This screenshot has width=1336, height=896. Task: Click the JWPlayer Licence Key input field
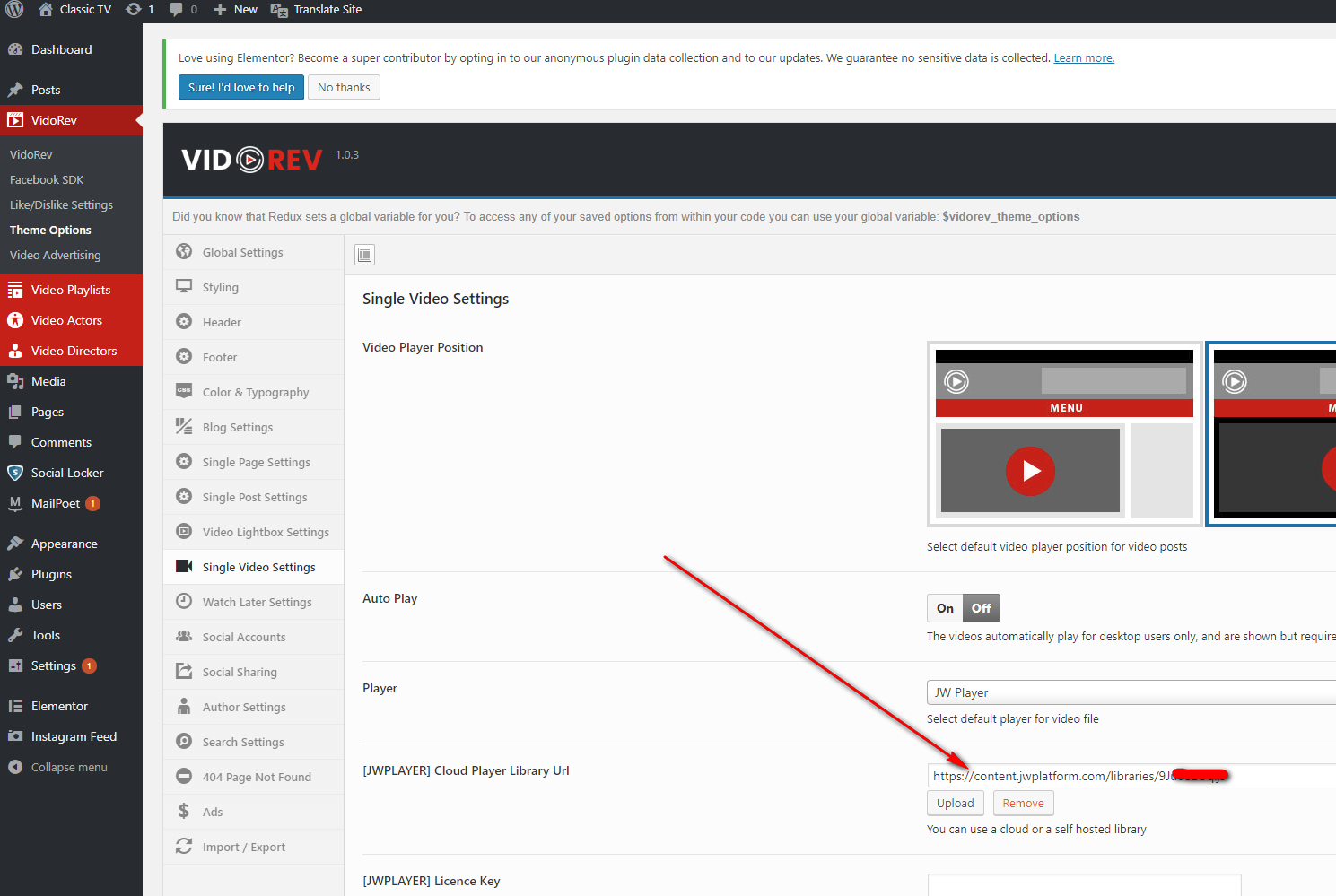[x=1084, y=885]
